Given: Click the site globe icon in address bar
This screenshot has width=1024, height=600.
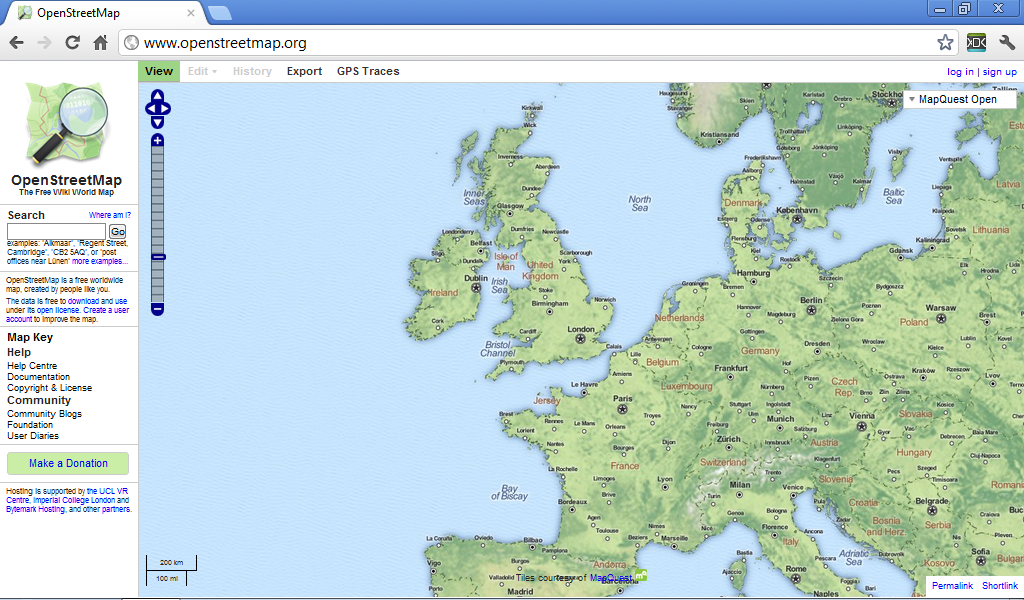Looking at the screenshot, I should tap(131, 42).
